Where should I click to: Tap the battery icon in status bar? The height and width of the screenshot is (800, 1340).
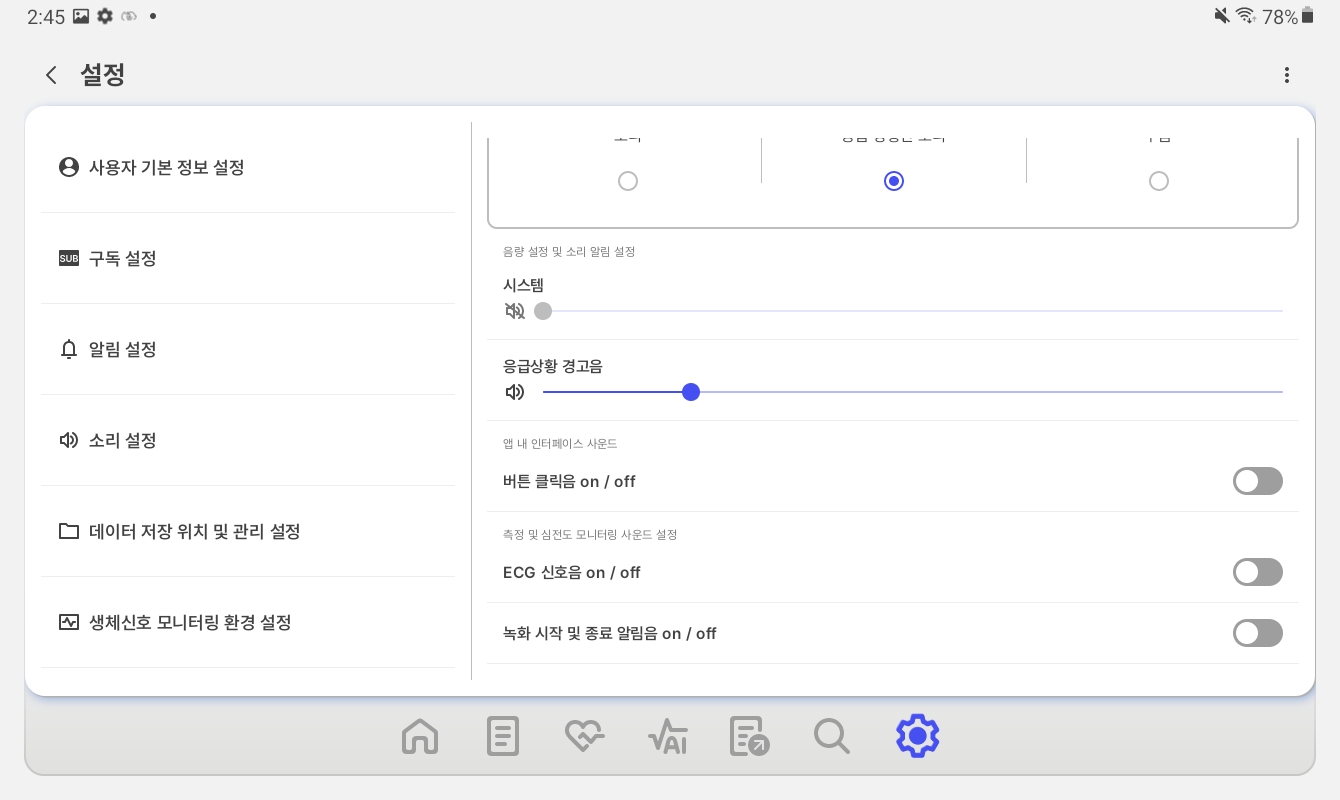tap(1307, 15)
